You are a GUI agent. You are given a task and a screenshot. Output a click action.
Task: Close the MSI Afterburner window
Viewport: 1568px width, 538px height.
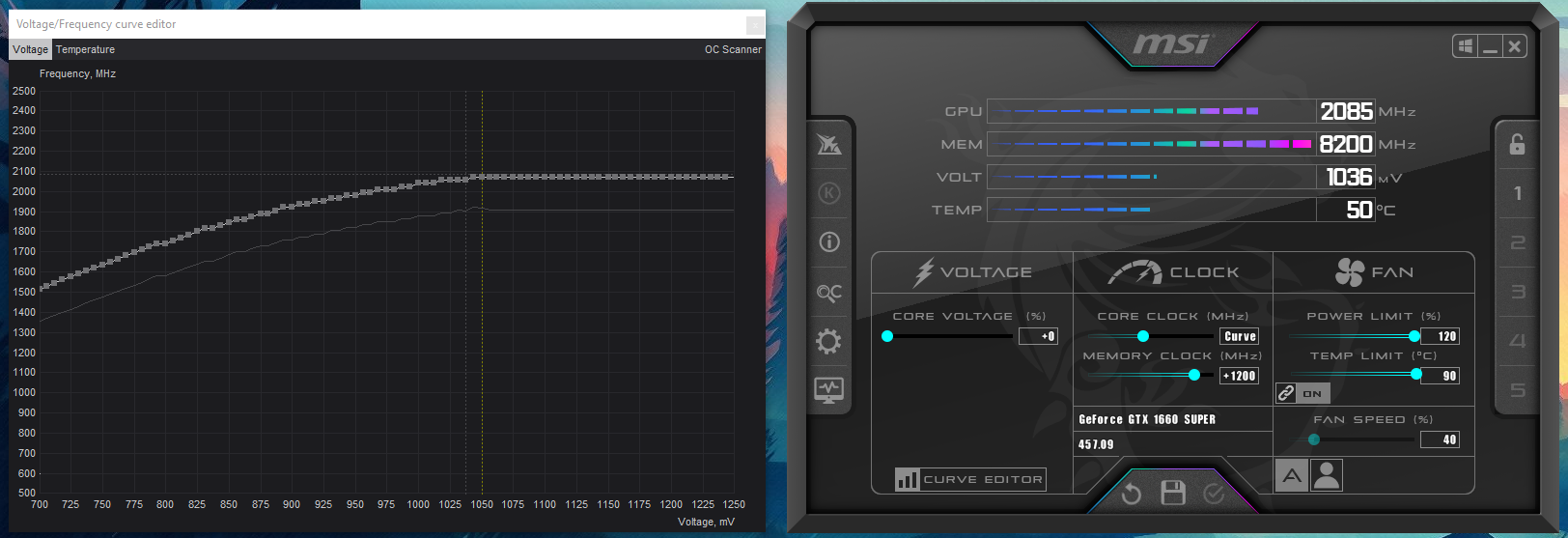(1514, 46)
